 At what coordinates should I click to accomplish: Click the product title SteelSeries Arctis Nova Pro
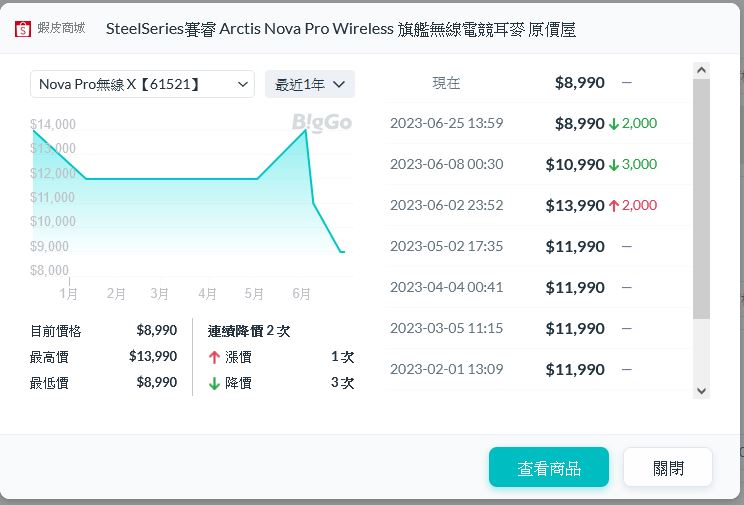[340, 29]
